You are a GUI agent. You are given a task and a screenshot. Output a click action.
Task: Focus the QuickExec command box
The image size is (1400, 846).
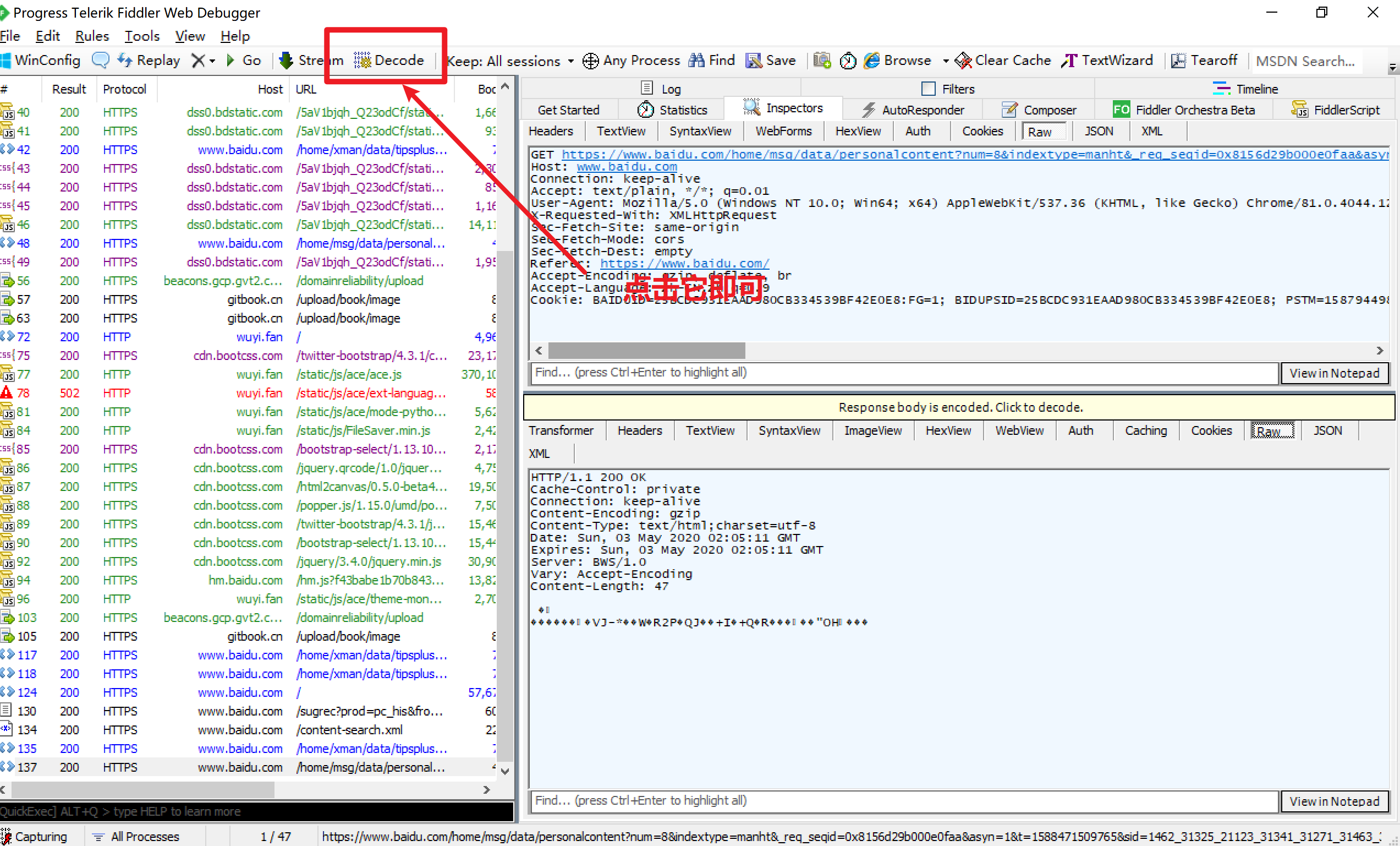pyautogui.click(x=257, y=811)
